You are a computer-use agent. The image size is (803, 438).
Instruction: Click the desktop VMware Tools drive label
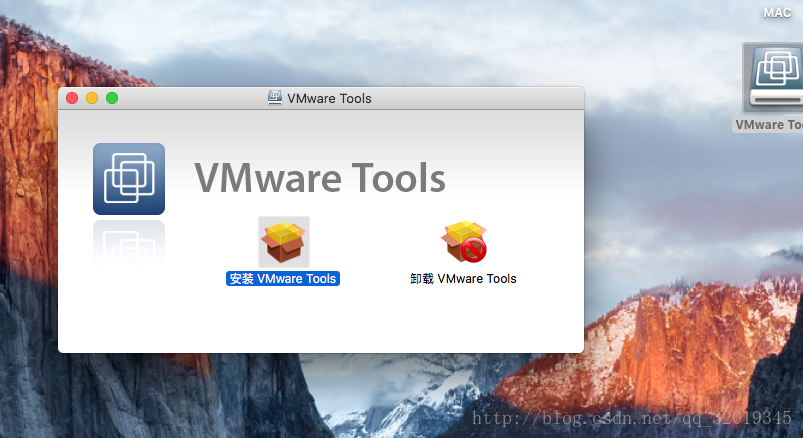[768, 125]
